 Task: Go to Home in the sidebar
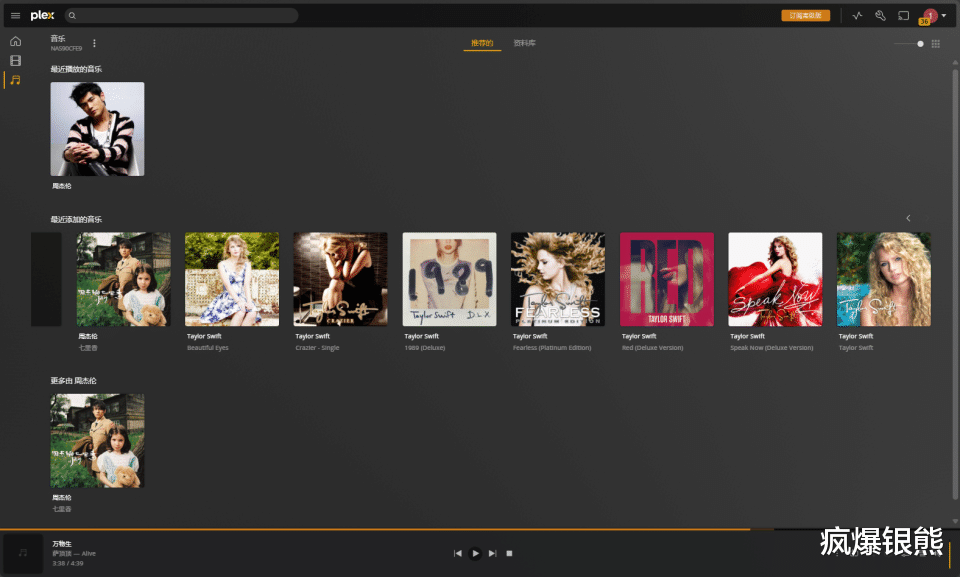(15, 41)
